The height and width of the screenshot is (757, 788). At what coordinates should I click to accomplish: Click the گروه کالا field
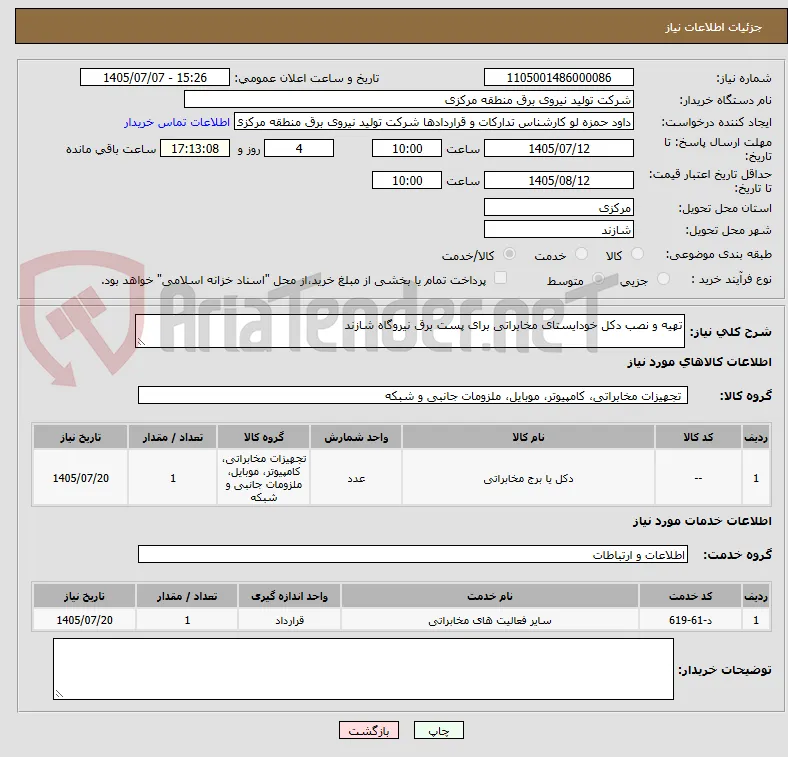point(413,395)
